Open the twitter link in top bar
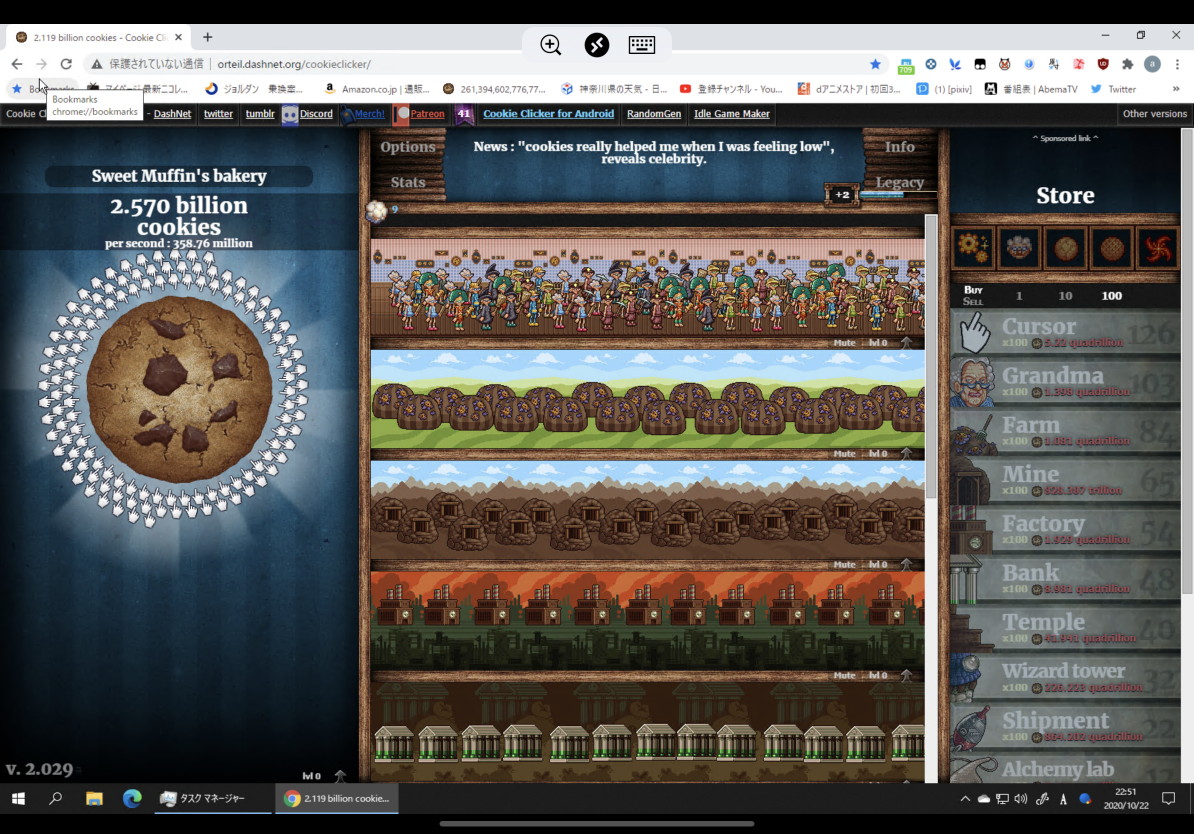Screen dimensions: 1194x834 218,113
